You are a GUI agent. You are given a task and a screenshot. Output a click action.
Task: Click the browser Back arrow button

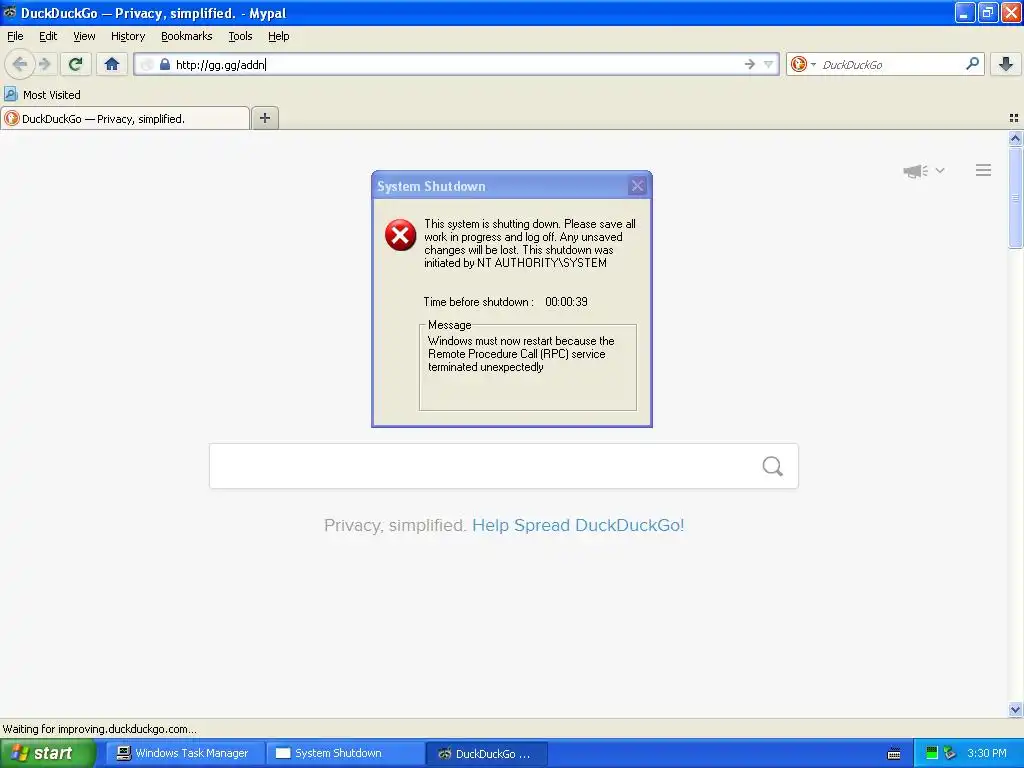click(x=20, y=64)
